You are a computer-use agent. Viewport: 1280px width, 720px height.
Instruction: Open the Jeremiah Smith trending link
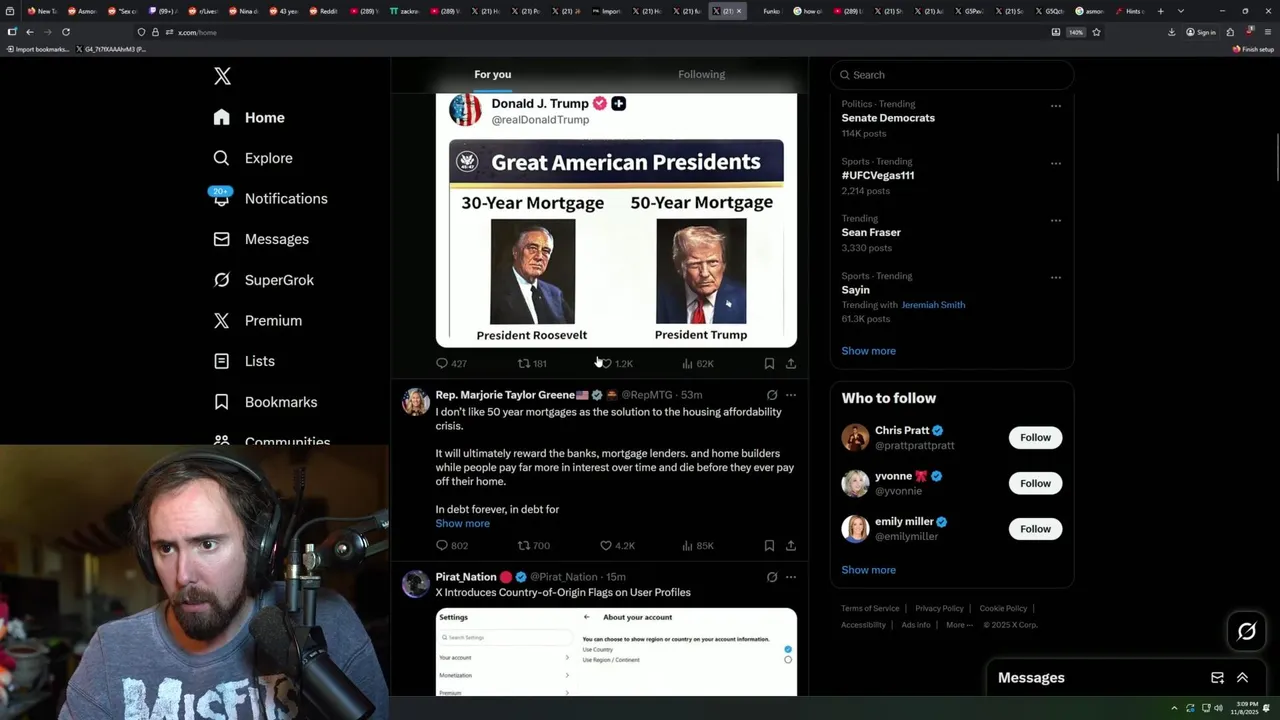[x=933, y=305]
